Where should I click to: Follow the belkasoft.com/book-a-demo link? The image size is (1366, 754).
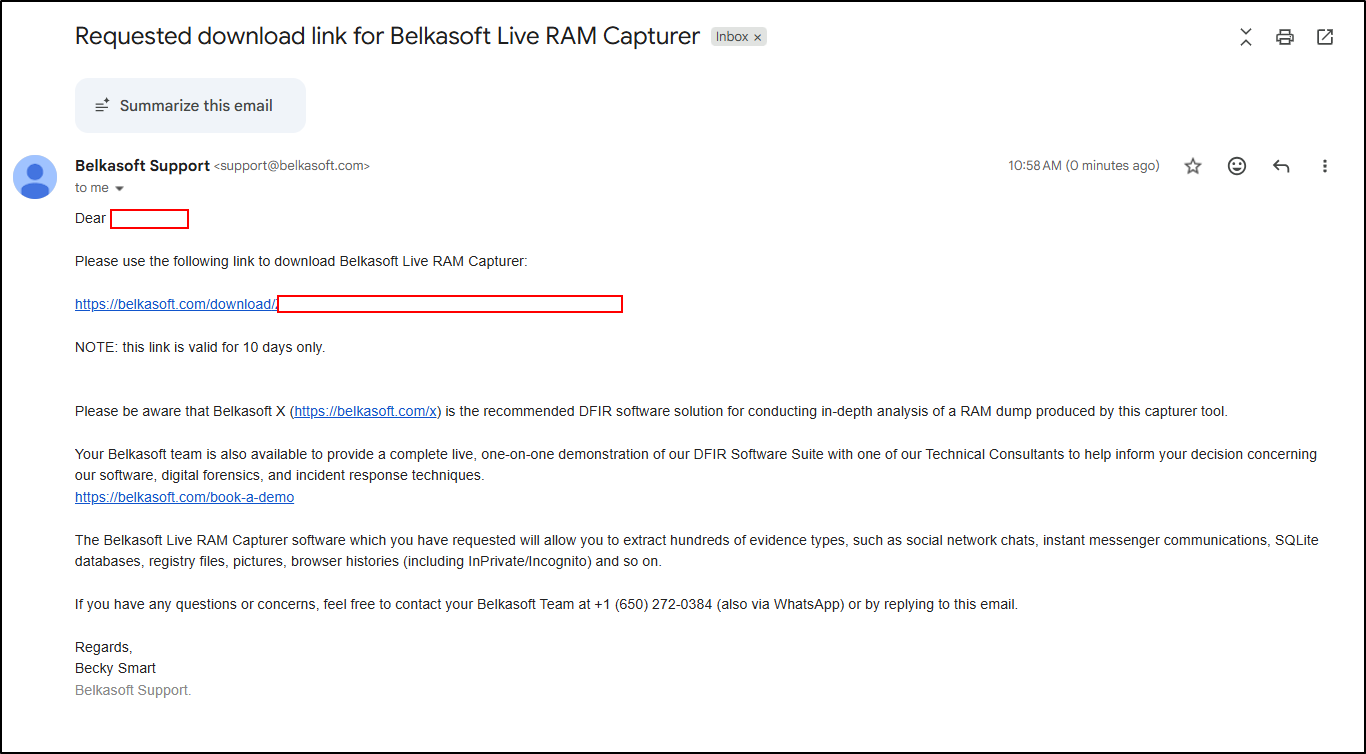coord(184,497)
